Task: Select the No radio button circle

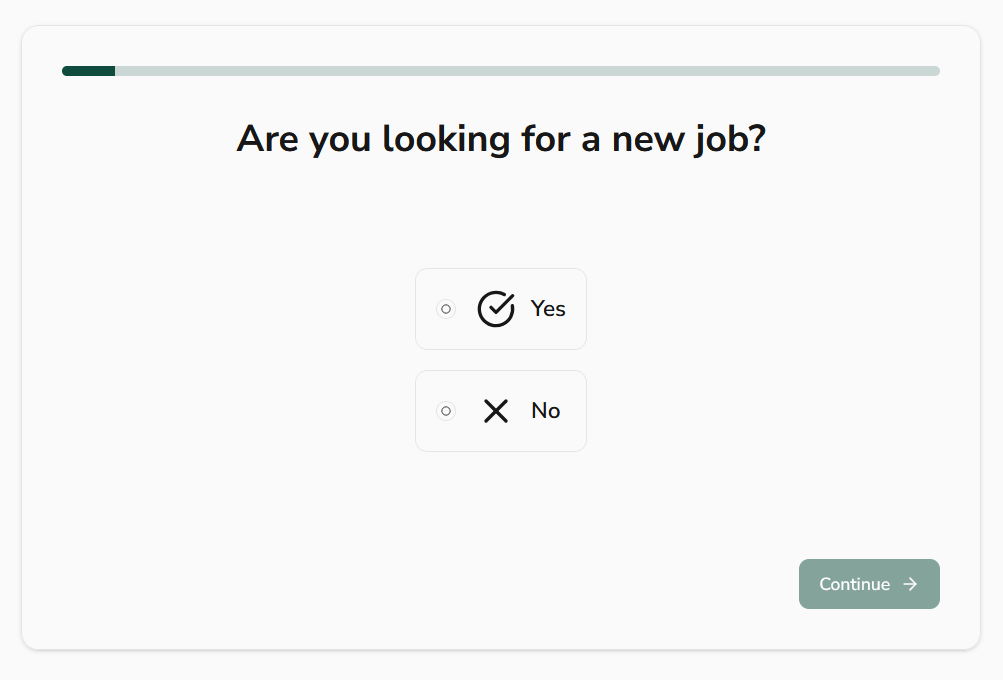Action: 446,411
